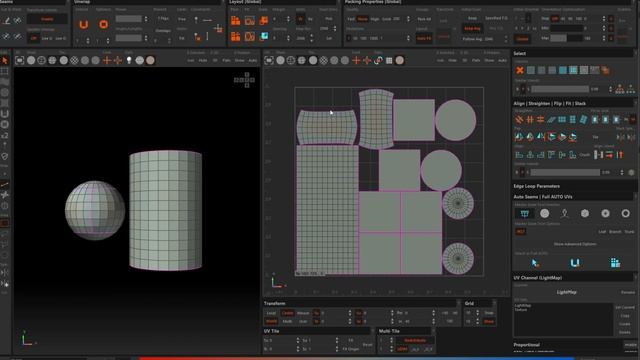Select Local in Transform panel
The width and height of the screenshot is (640, 360).
[271, 313]
